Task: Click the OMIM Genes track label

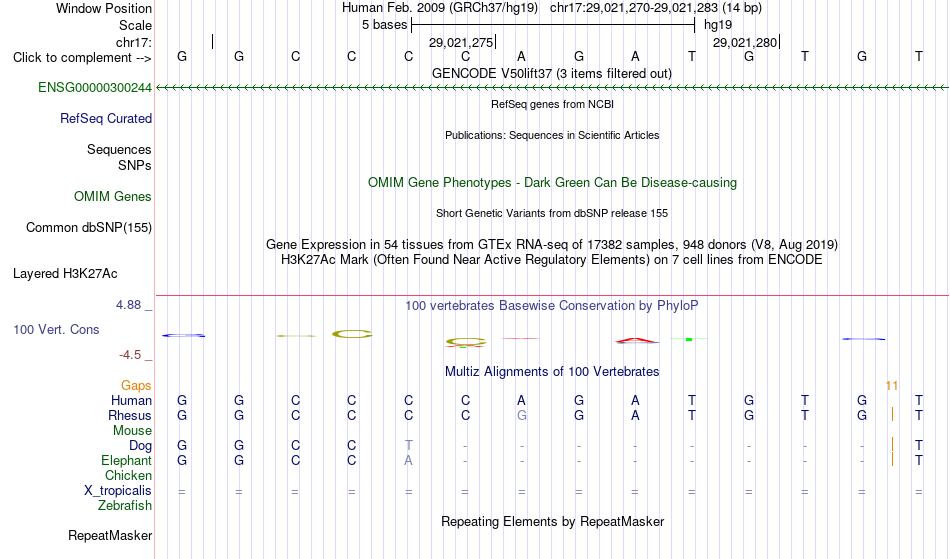Action: point(113,197)
